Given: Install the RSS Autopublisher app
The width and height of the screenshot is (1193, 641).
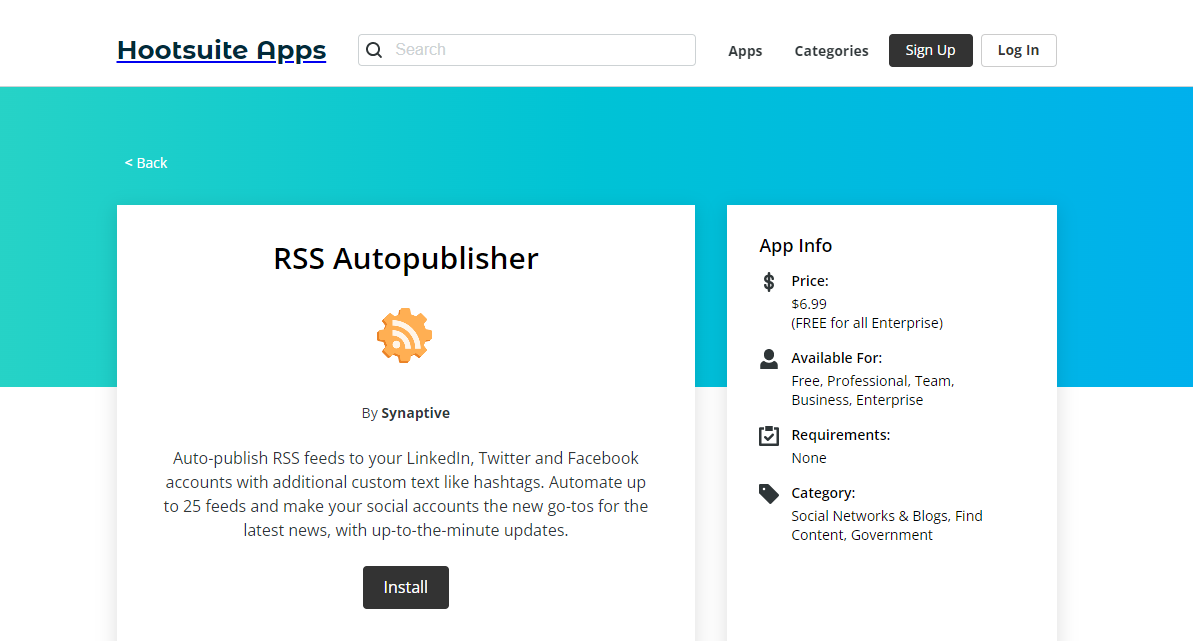Looking at the screenshot, I should 406,587.
